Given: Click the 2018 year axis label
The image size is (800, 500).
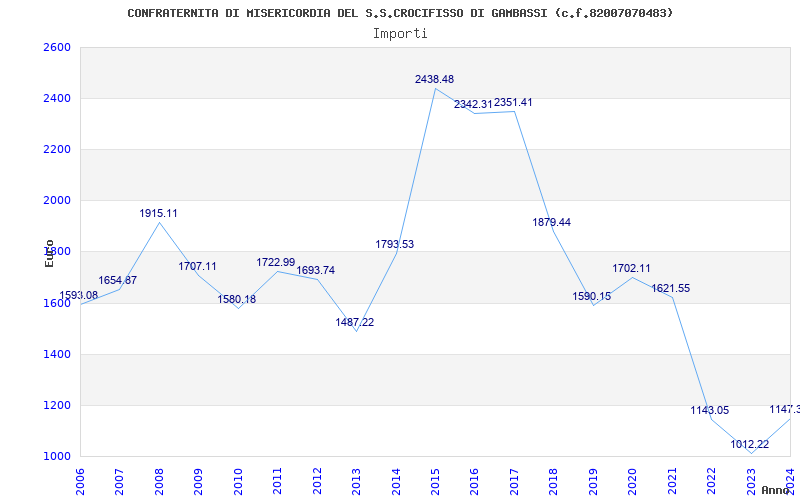Looking at the screenshot, I should pyautogui.click(x=554, y=481).
